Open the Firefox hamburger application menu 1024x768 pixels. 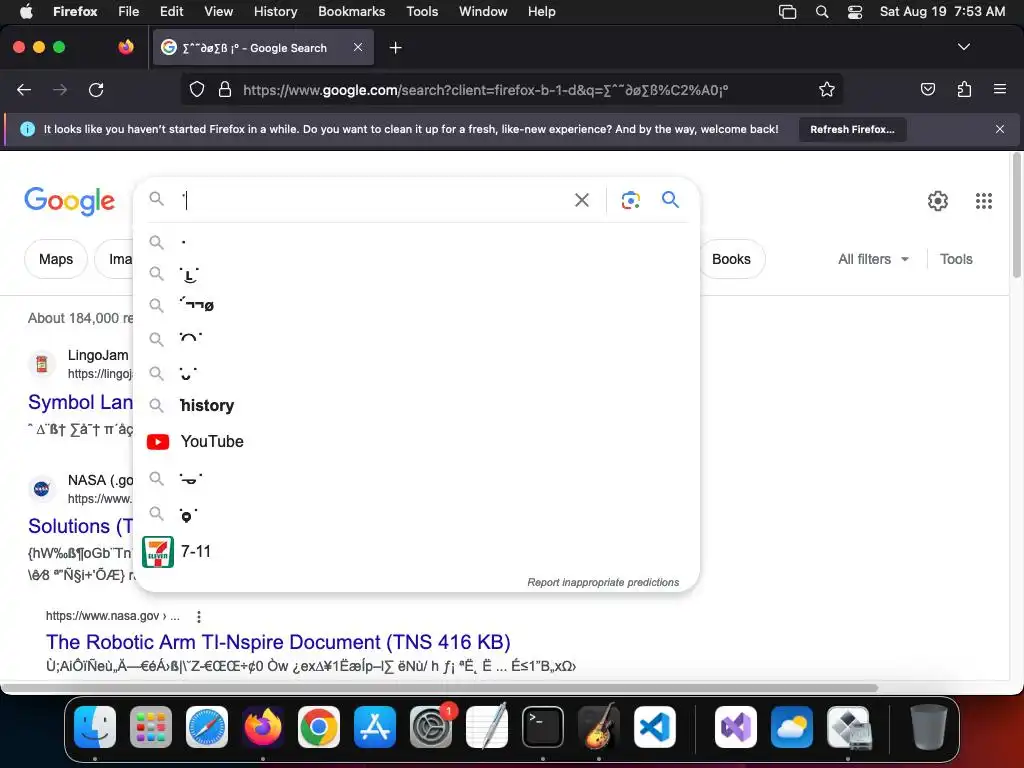click(x=999, y=89)
